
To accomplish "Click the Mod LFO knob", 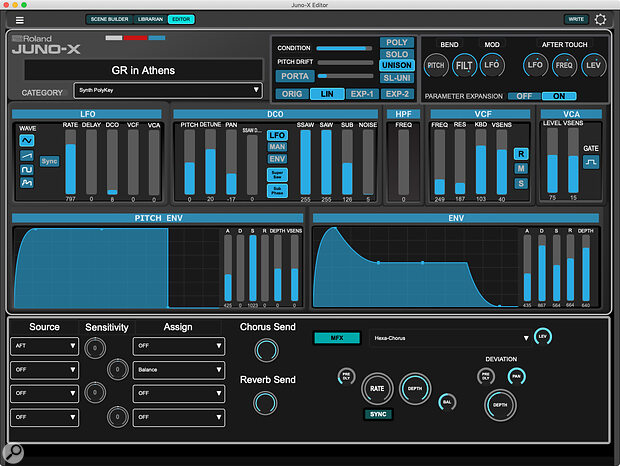I will (x=492, y=65).
